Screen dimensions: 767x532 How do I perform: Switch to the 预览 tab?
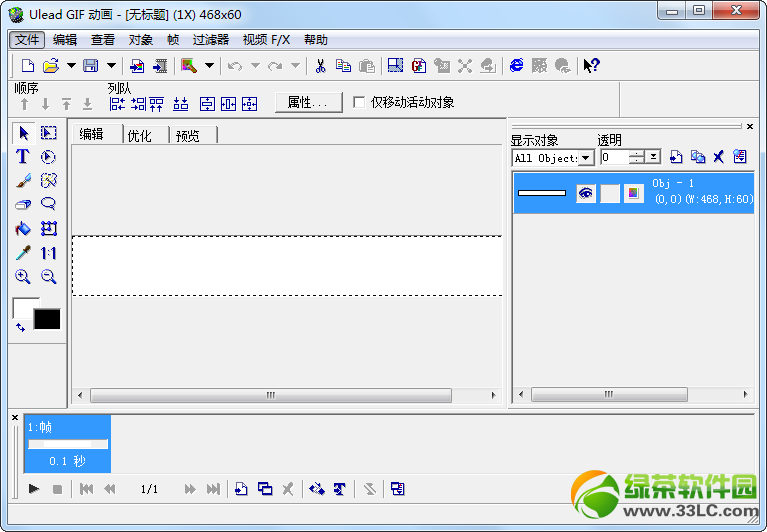(x=188, y=135)
